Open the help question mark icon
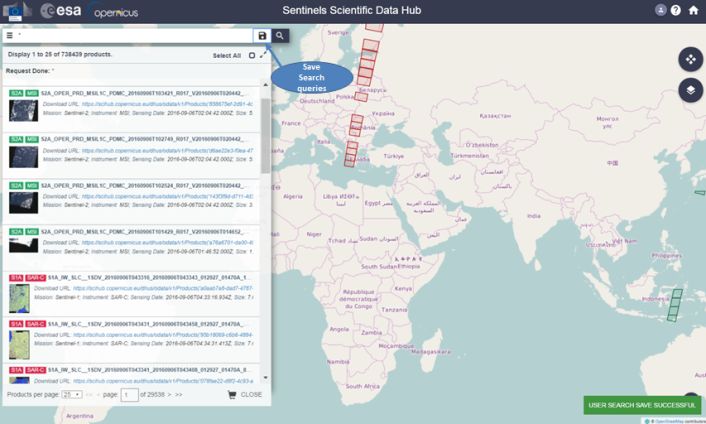This screenshot has height=424, width=706. 676,10
